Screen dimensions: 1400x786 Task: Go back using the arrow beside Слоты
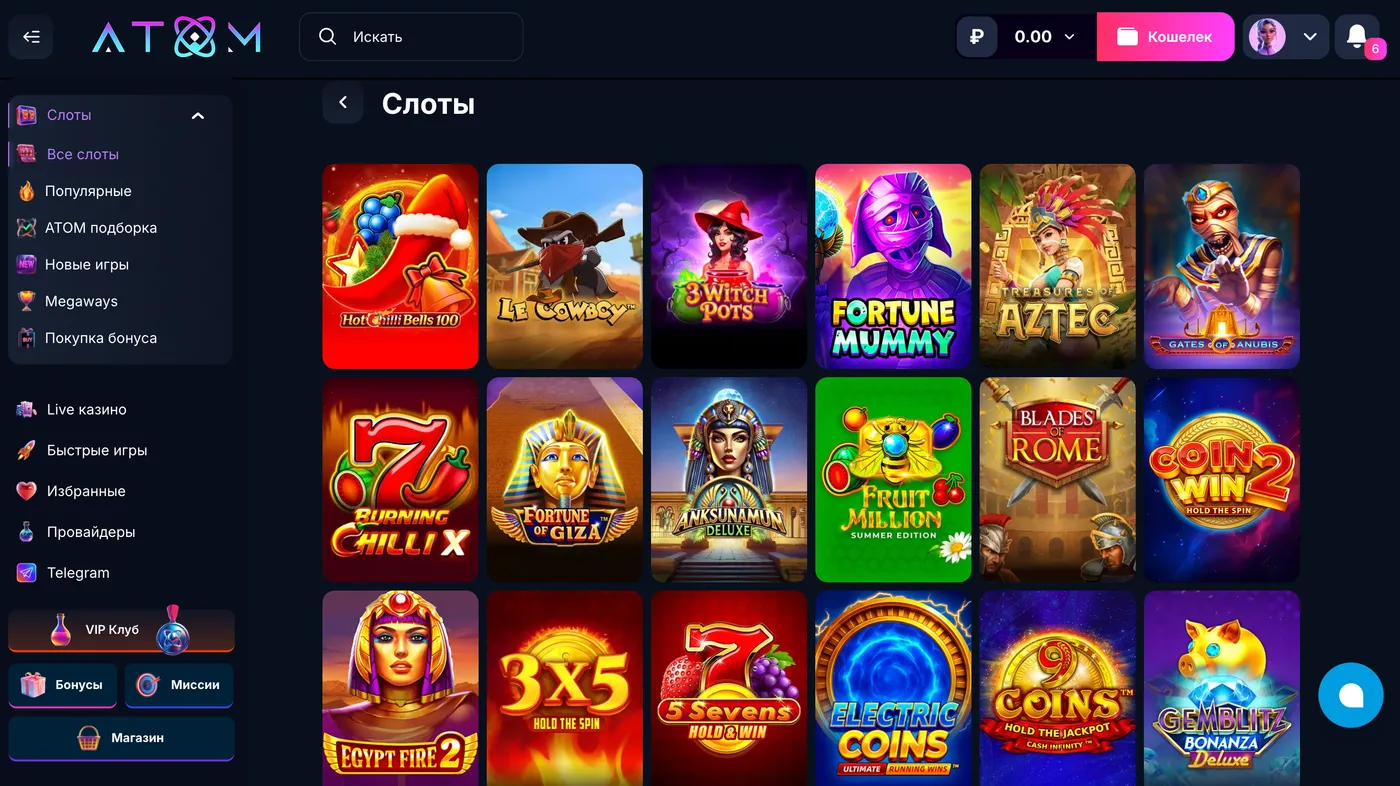[x=343, y=103]
